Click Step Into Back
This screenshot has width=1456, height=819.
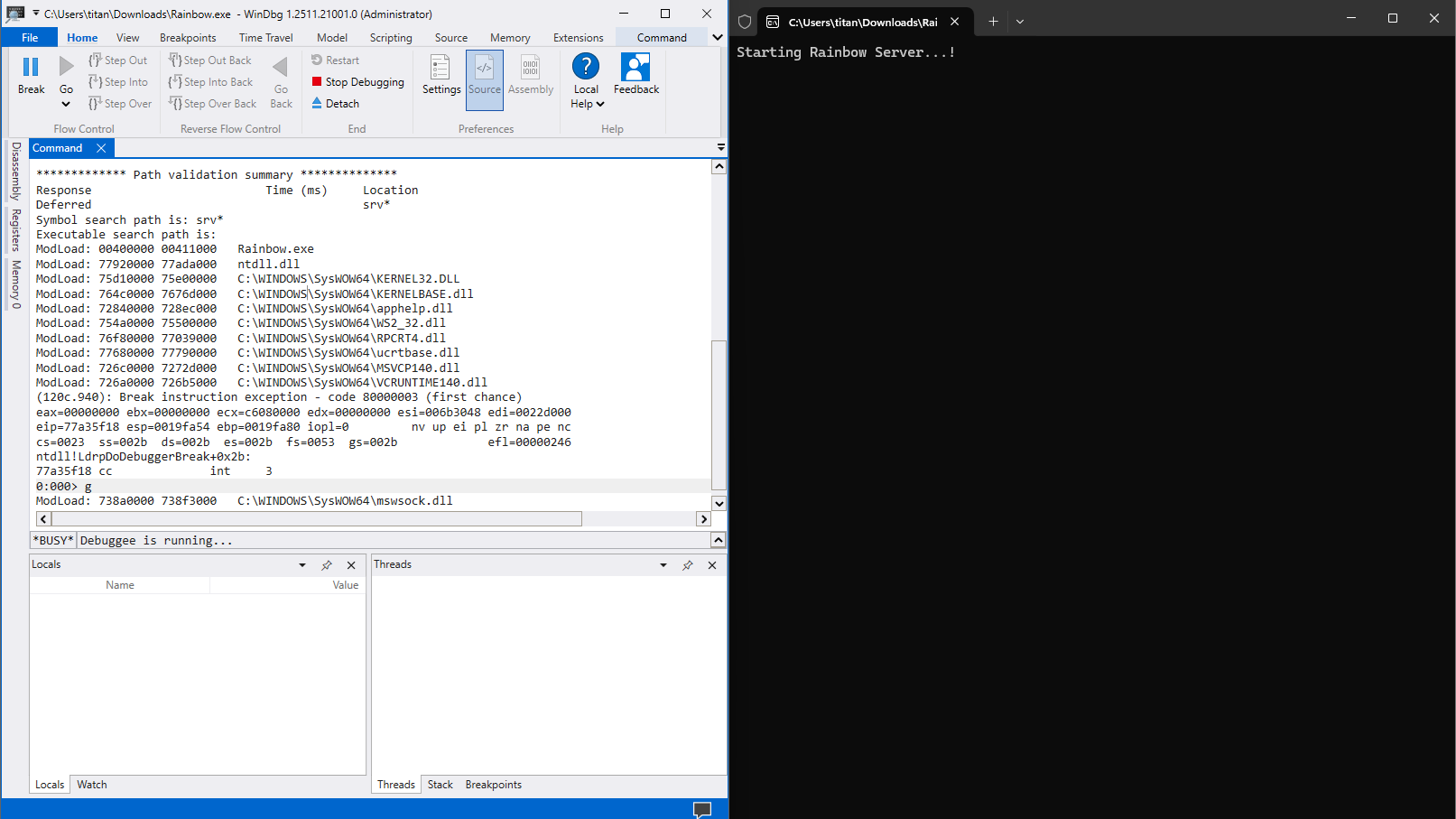pyautogui.click(x=210, y=82)
